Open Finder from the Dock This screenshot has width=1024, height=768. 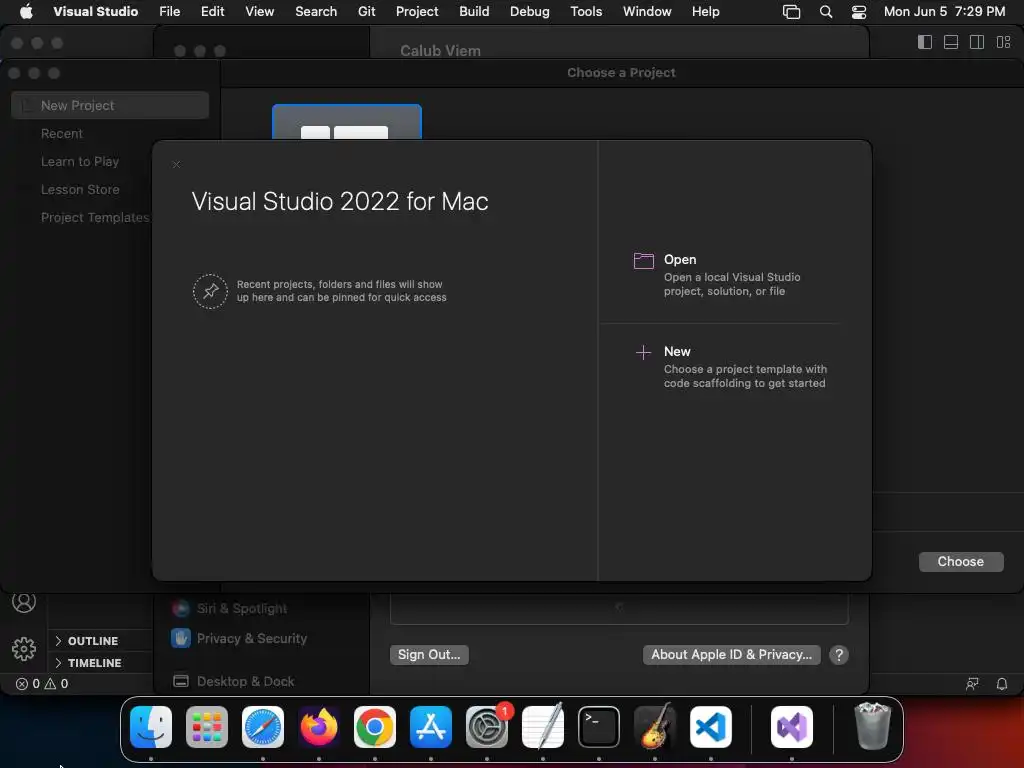click(151, 727)
